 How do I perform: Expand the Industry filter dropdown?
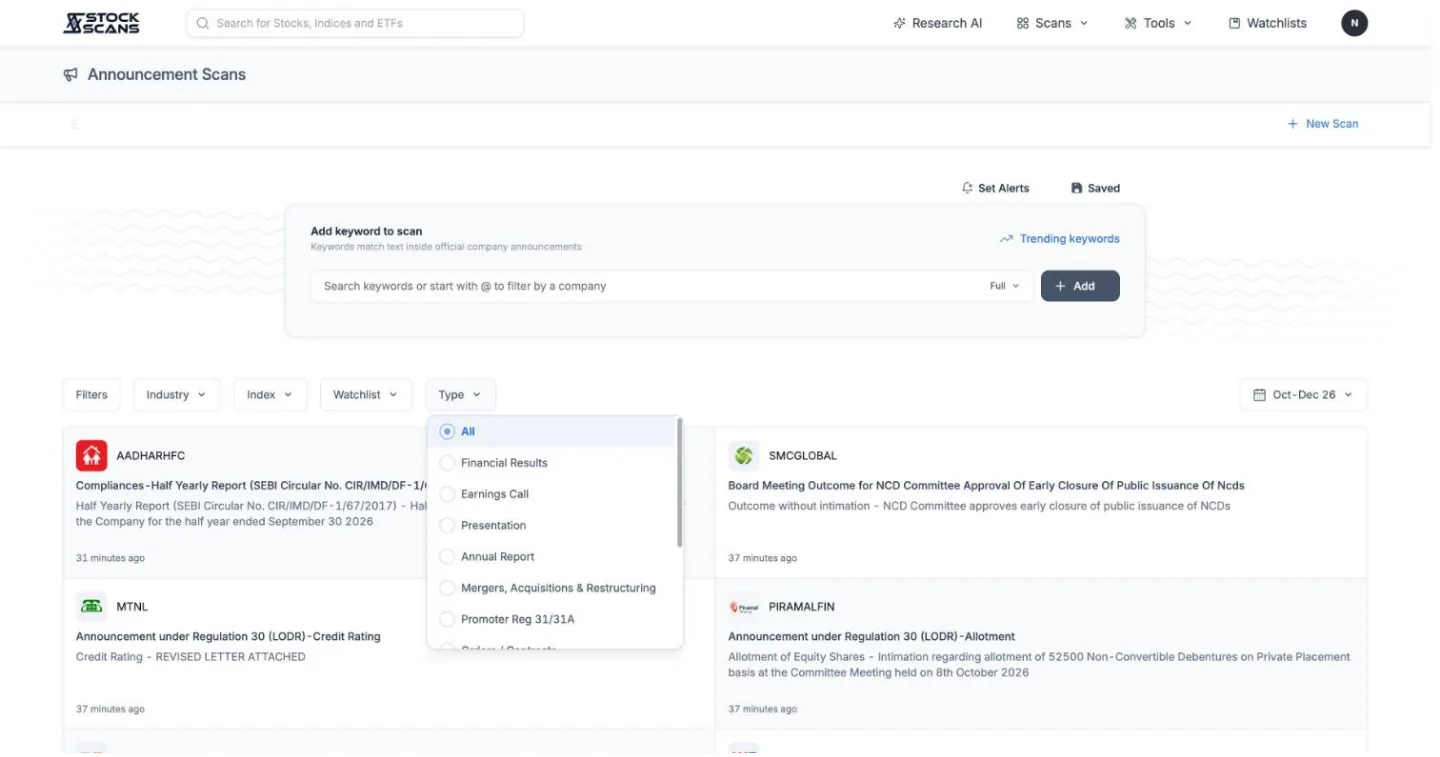pos(176,395)
